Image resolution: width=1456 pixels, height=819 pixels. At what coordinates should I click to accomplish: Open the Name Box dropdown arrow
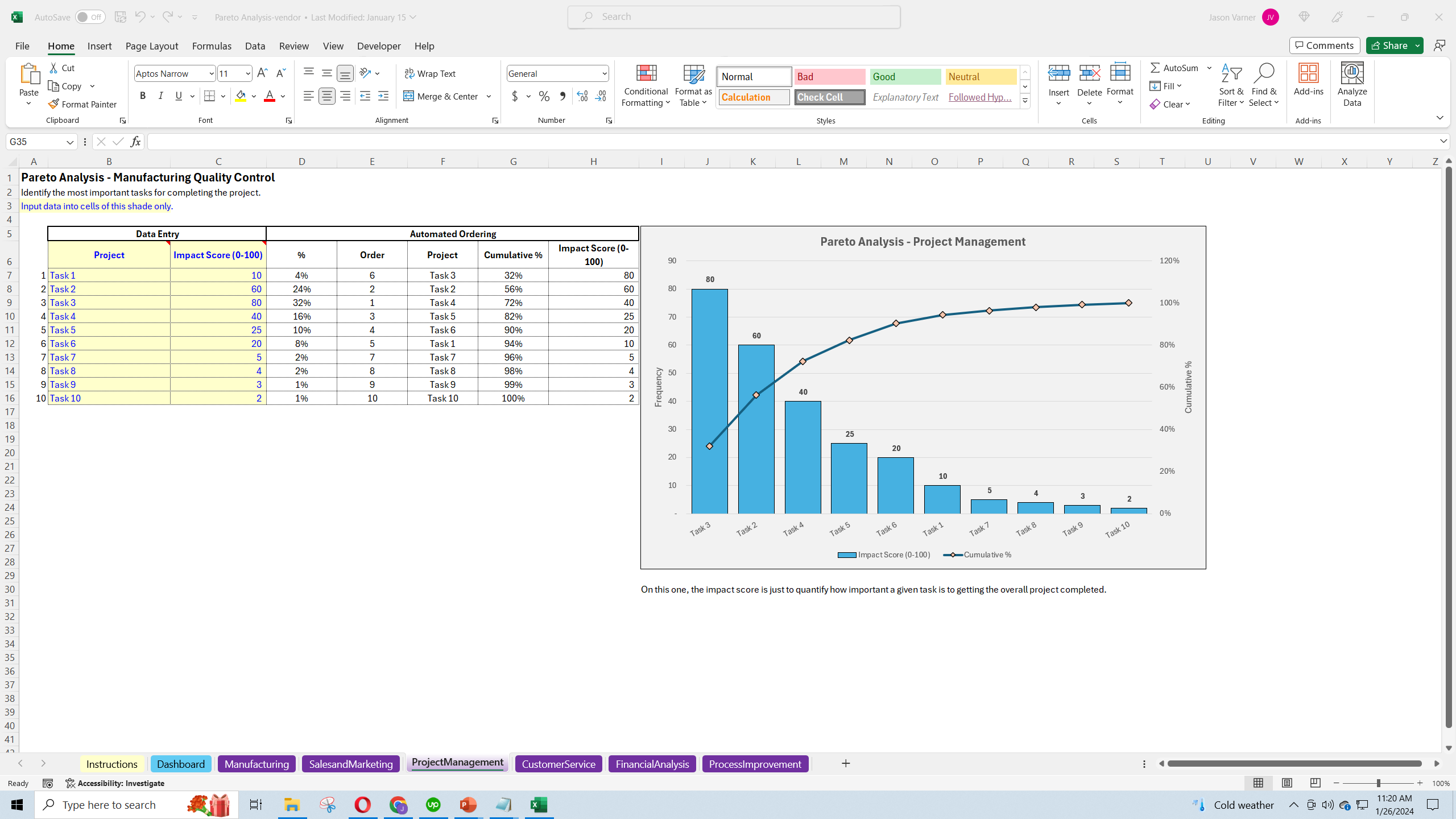[x=70, y=142]
